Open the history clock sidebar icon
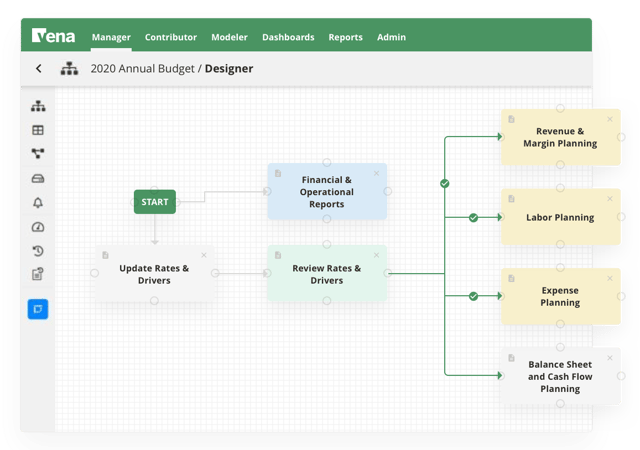The image size is (640, 450). tap(38, 251)
